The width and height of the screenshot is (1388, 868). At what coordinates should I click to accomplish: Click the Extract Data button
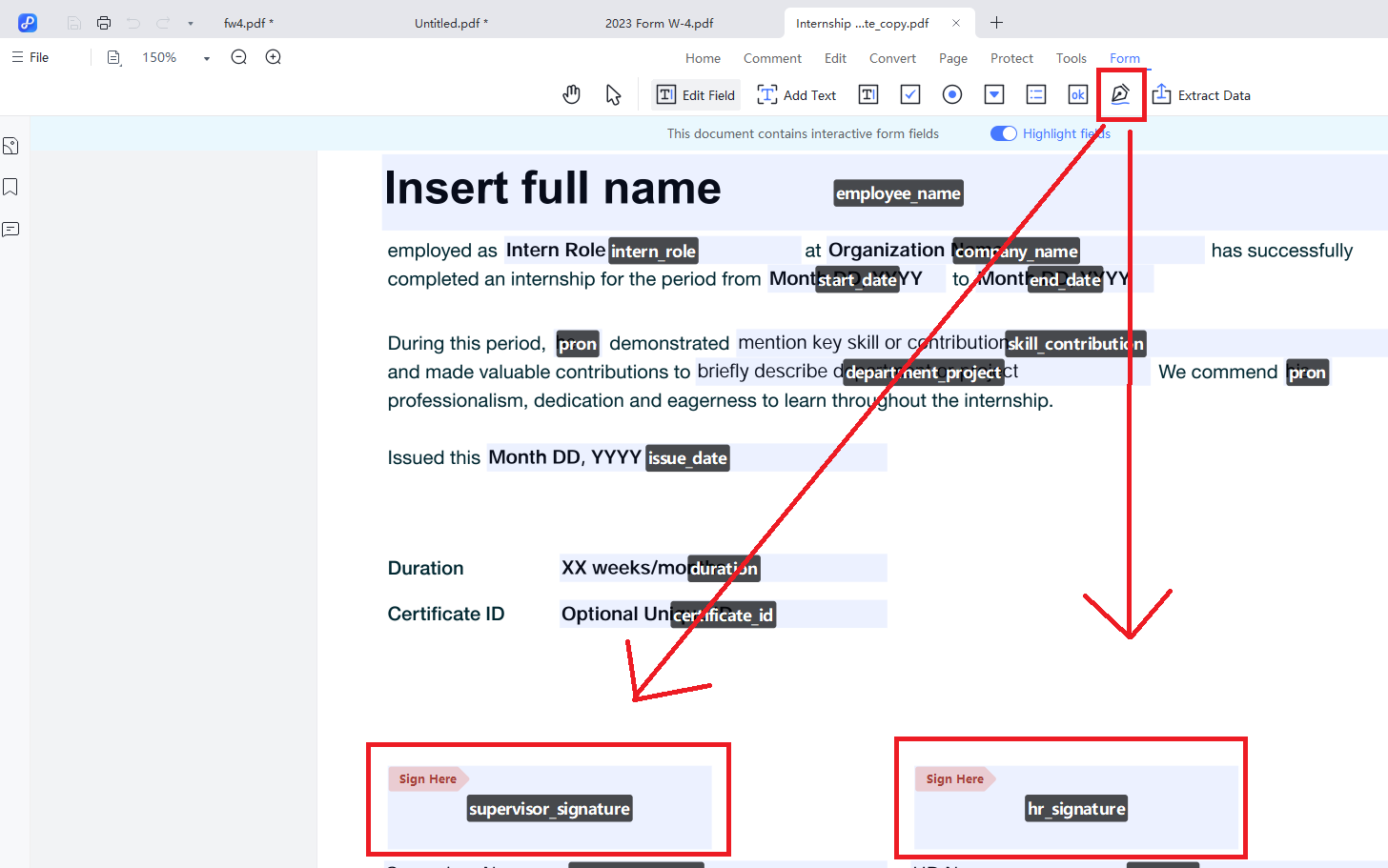1201,94
